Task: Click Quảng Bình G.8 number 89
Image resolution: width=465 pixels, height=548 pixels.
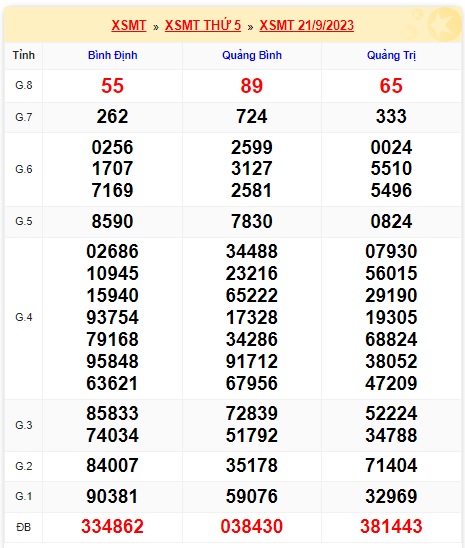Action: pos(252,86)
